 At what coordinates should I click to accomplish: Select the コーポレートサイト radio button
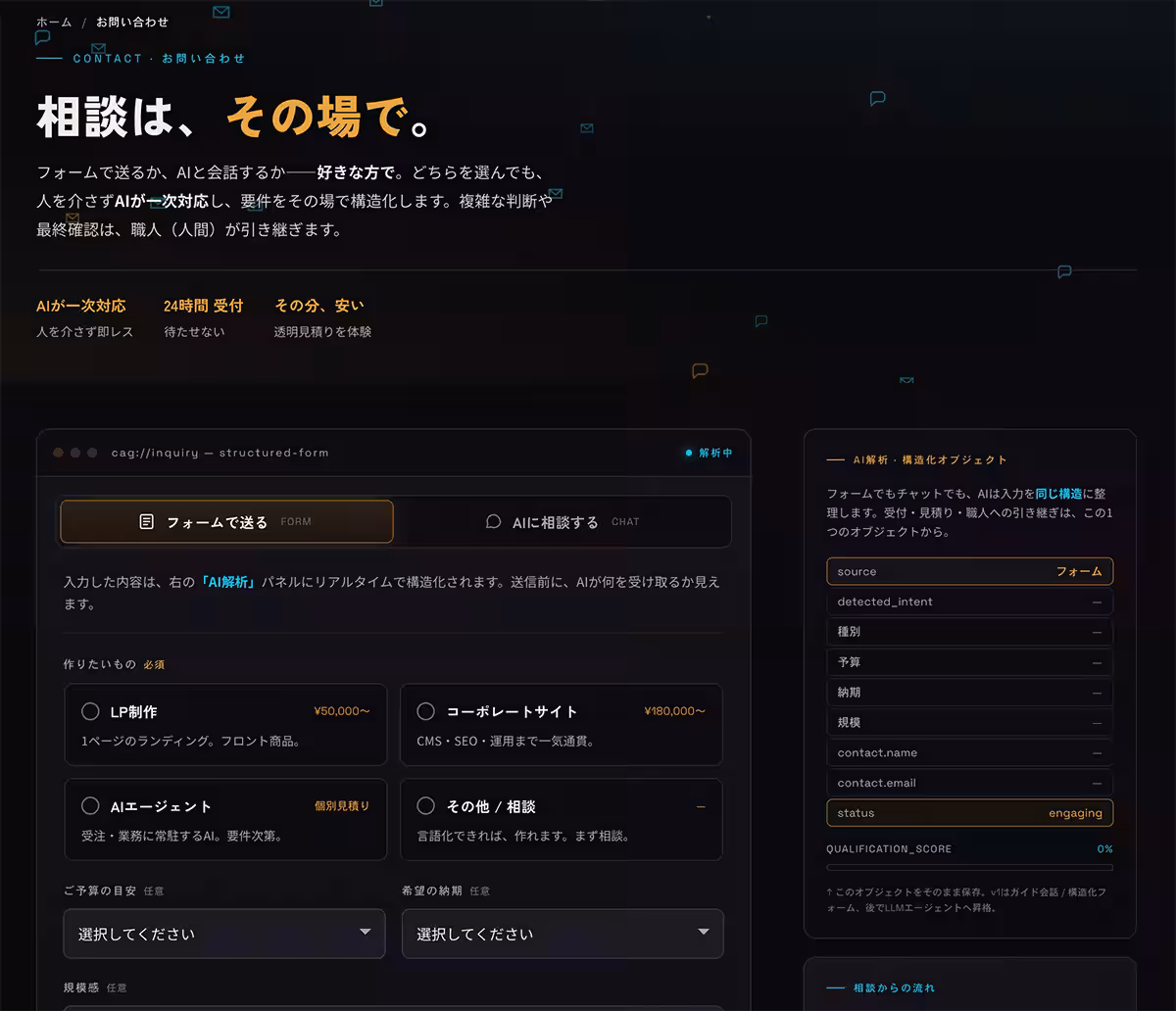[425, 711]
